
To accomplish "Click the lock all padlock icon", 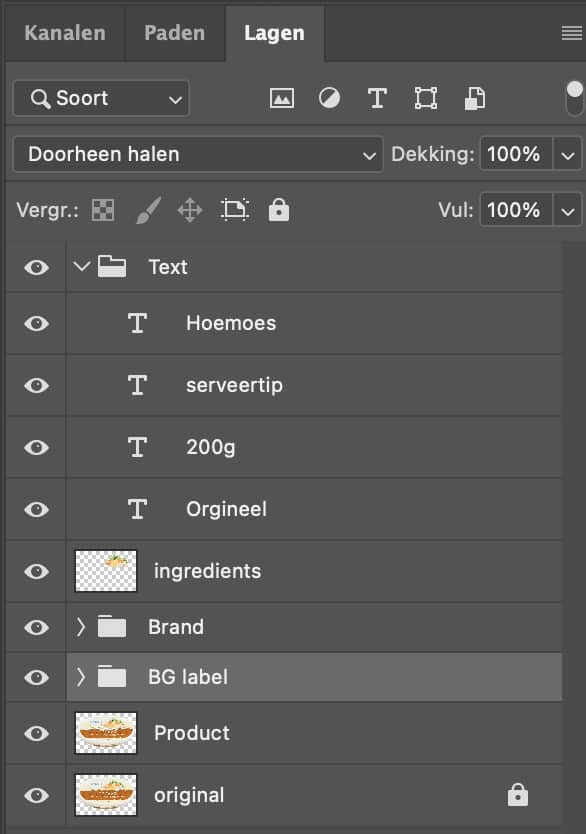I will [279, 210].
